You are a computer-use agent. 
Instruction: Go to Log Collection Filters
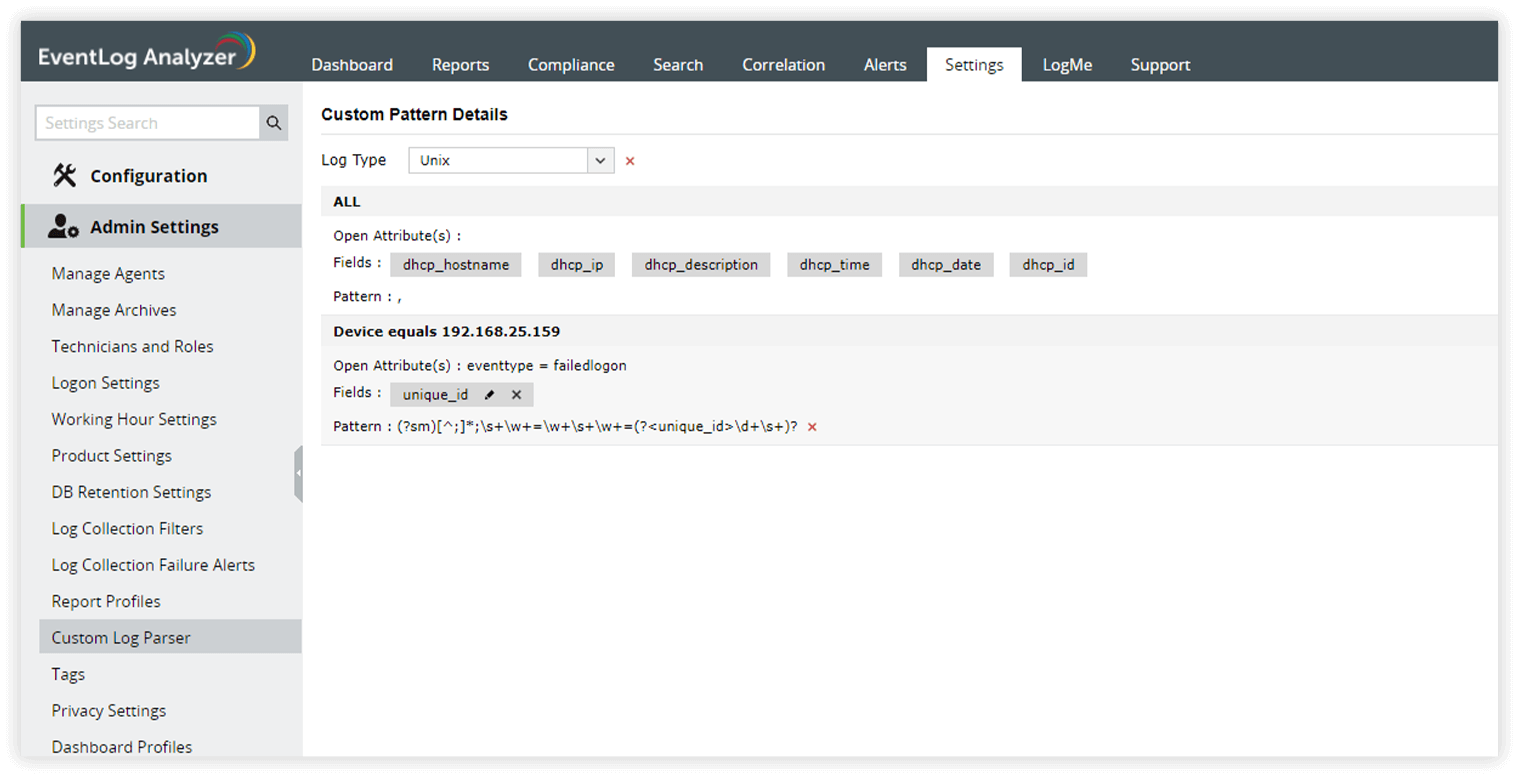click(127, 529)
